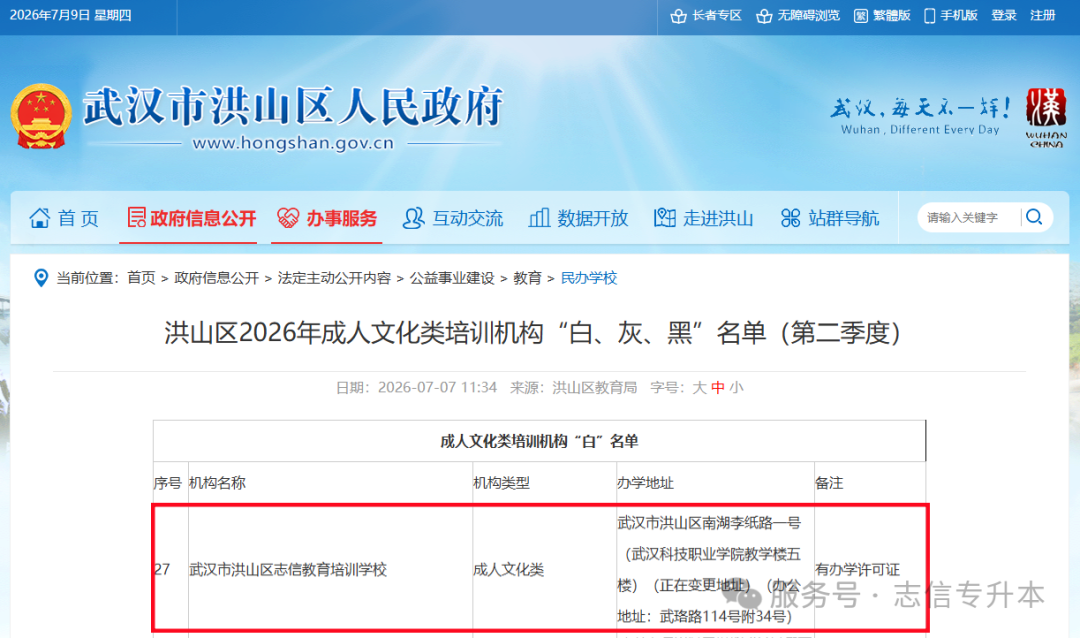Screen dimensions: 1080x638
Task: Click the 民办学校 breadcrumb link
Action: 589,278
